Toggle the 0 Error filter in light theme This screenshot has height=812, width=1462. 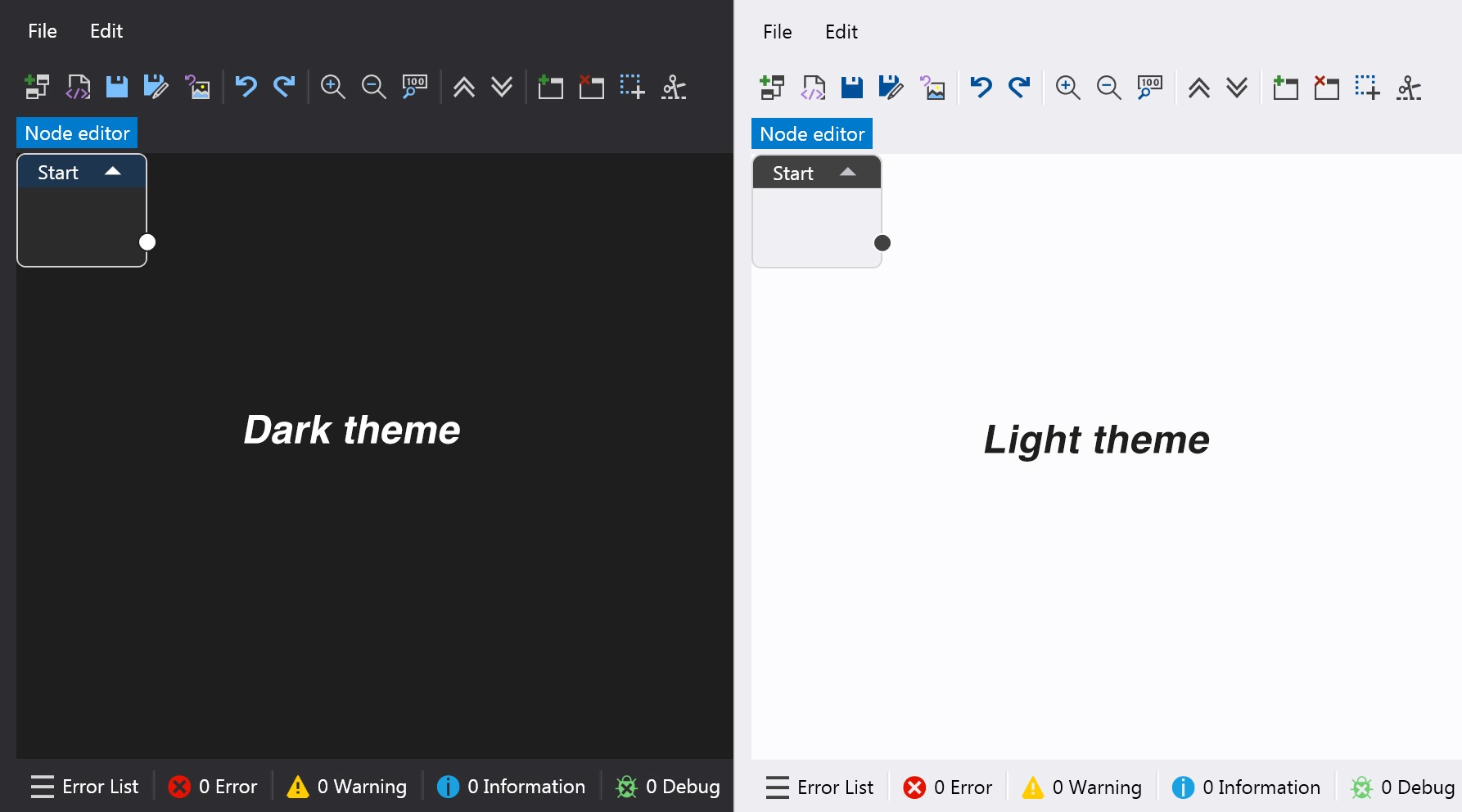(x=948, y=787)
